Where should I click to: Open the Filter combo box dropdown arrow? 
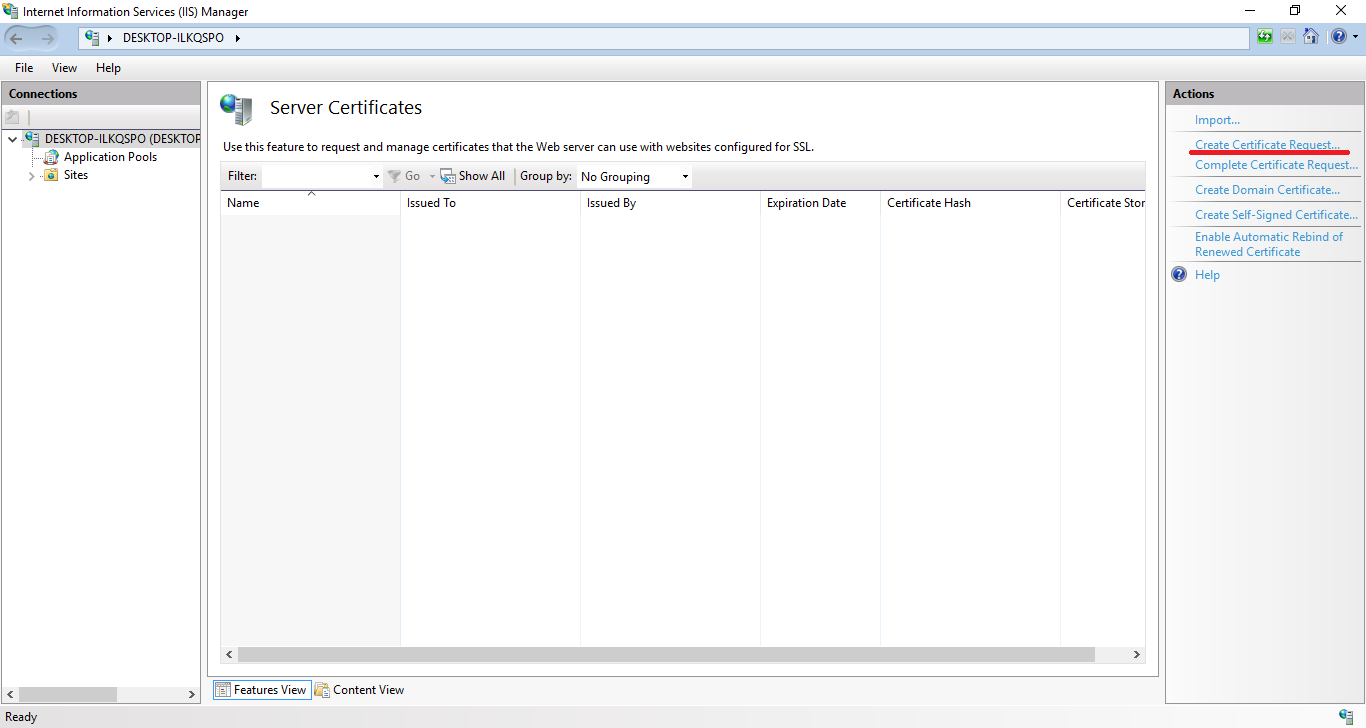coord(376,177)
